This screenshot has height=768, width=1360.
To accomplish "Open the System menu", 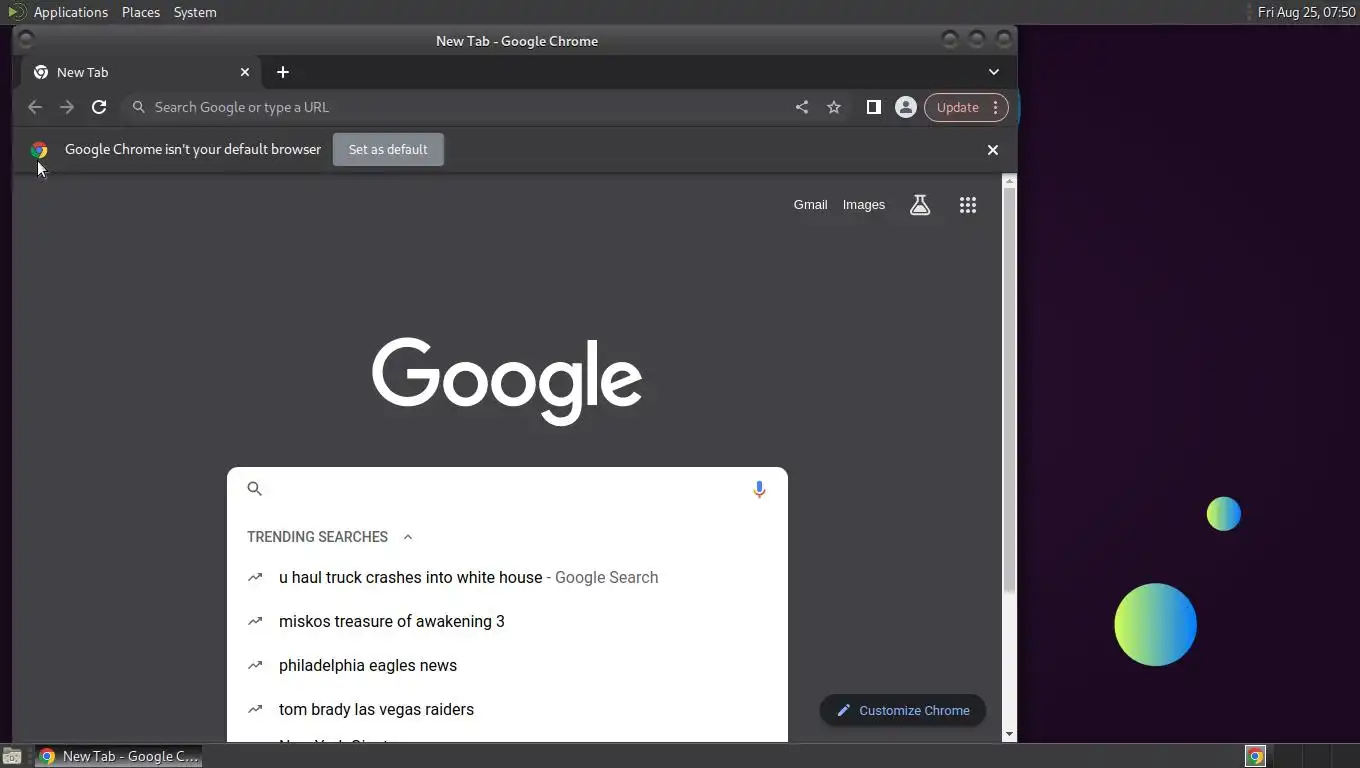I will tap(195, 12).
